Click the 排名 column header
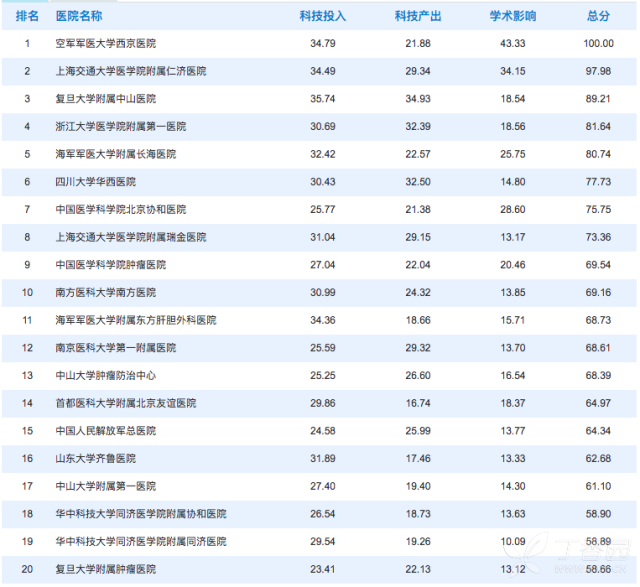The image size is (640, 587). (x=27, y=16)
